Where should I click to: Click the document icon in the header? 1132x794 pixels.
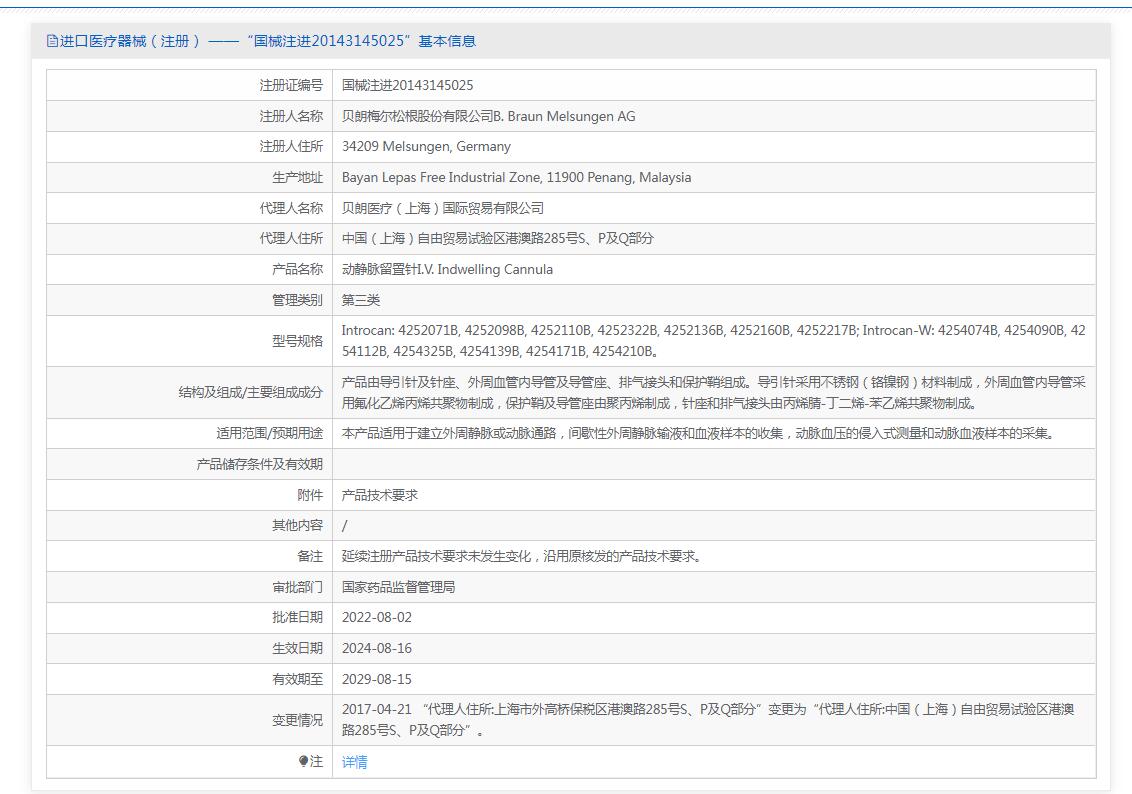tap(53, 41)
